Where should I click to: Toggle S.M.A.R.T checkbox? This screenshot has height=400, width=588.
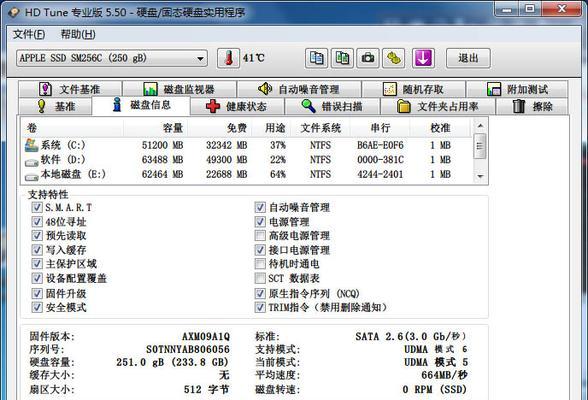[37, 207]
